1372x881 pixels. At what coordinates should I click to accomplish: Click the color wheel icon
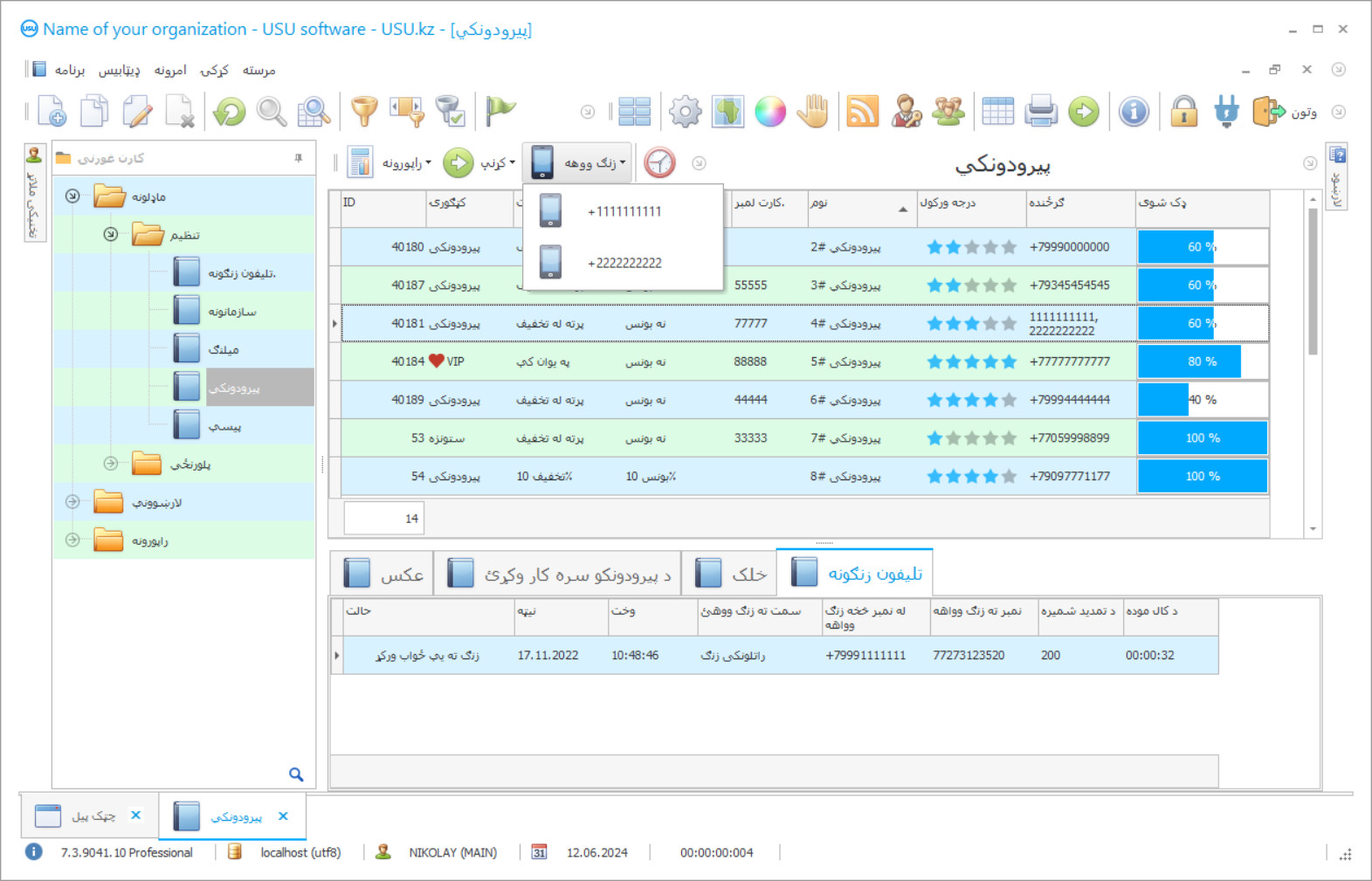click(770, 112)
